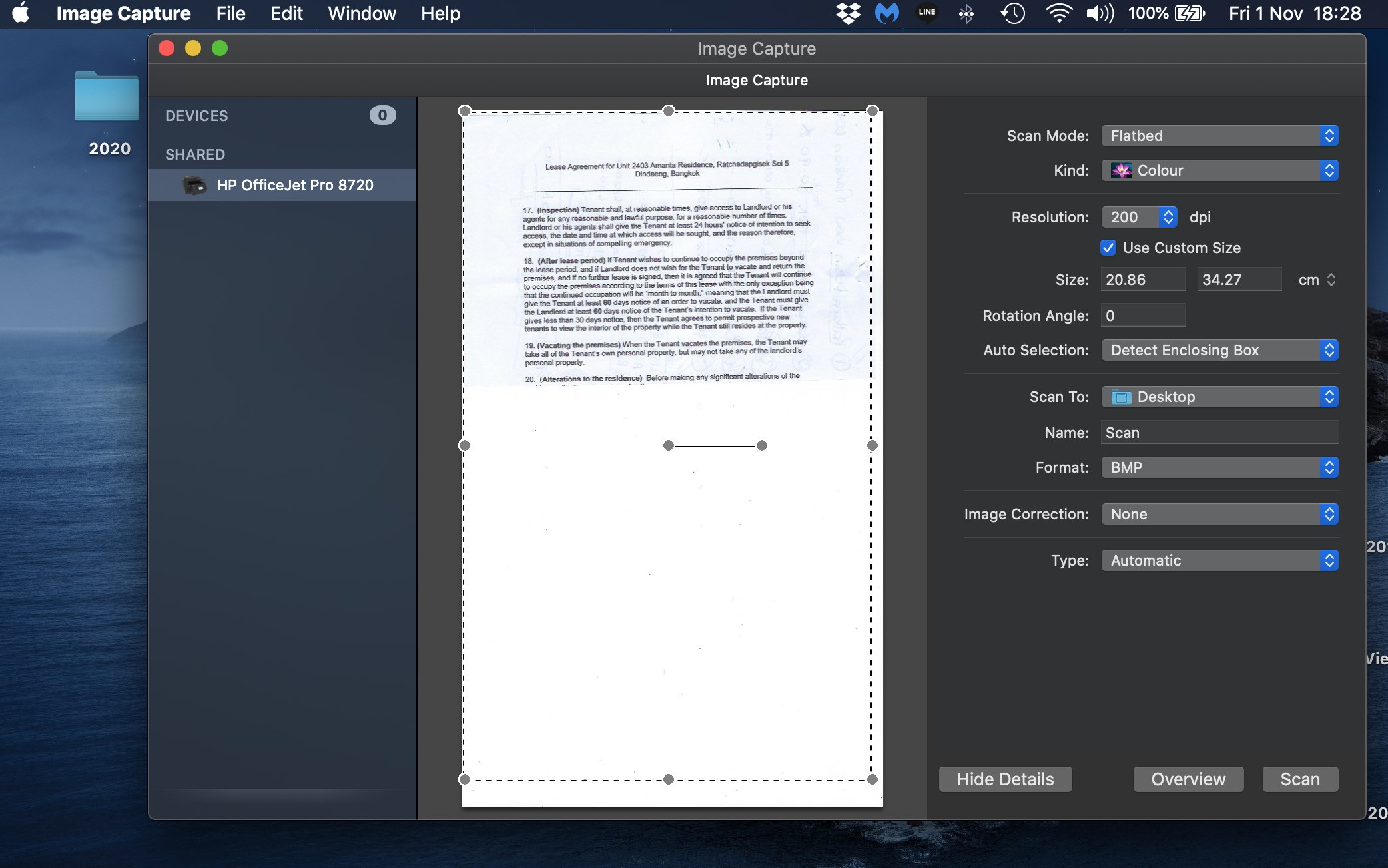
Task: Open the File menu
Action: point(230,13)
